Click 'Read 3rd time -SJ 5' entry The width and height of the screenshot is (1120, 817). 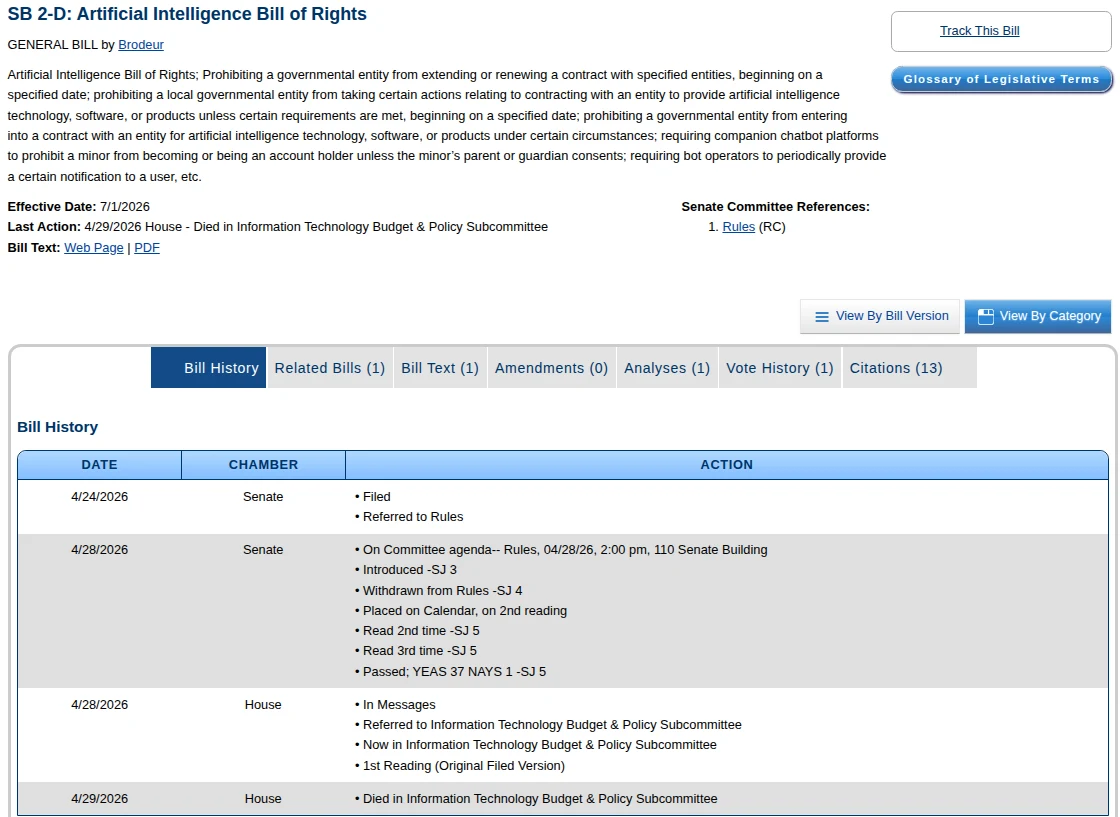tap(419, 651)
